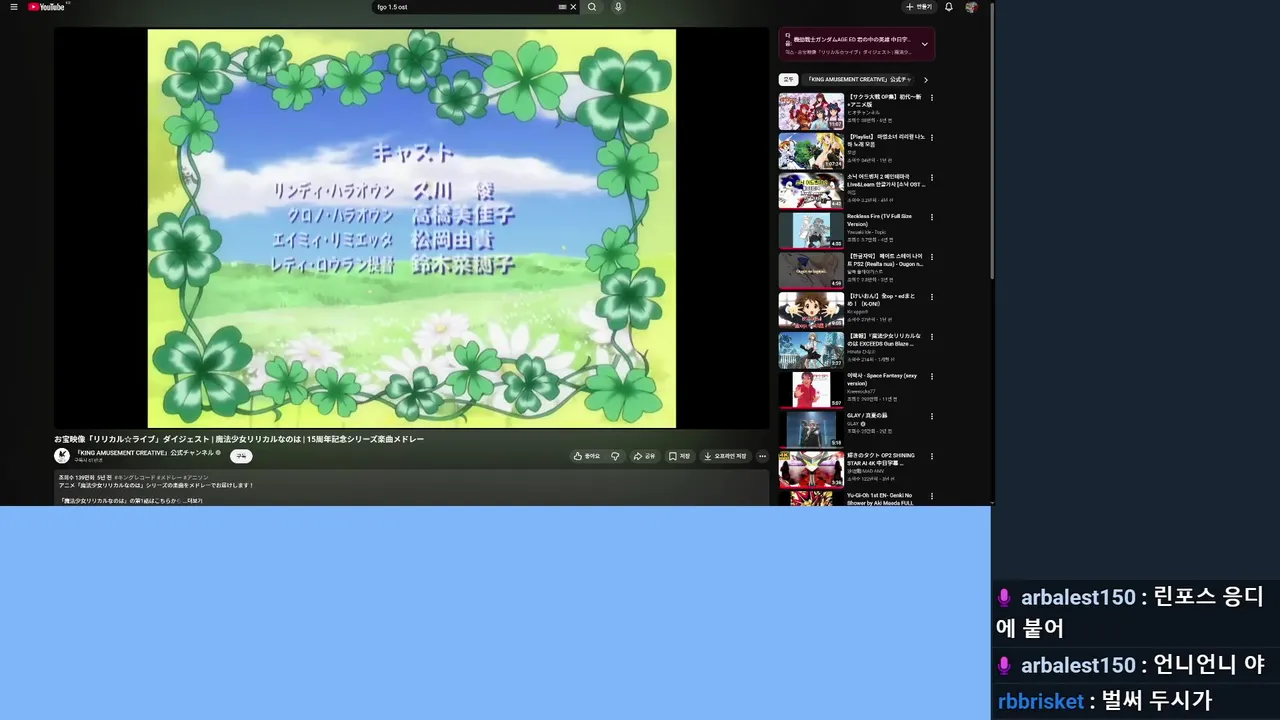Open the YouTube hamburger guide menu

pyautogui.click(x=14, y=7)
